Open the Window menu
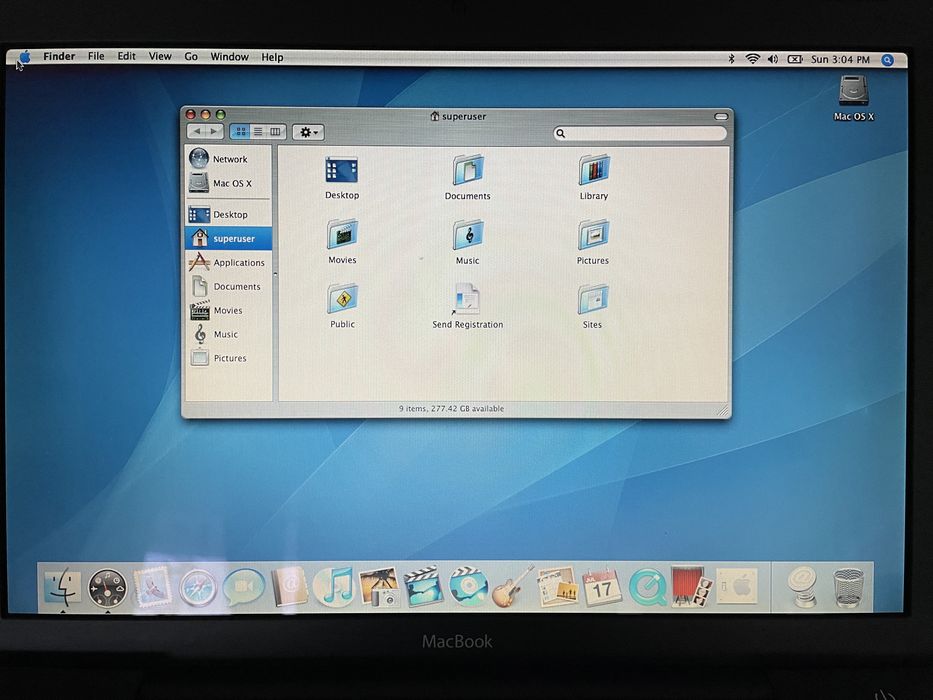The width and height of the screenshot is (933, 700). (229, 57)
